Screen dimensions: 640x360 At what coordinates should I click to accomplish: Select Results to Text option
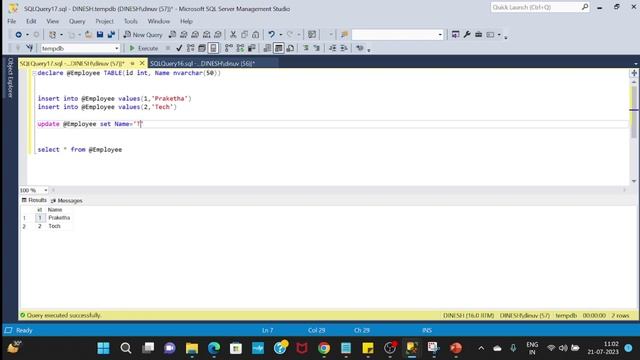click(x=267, y=48)
